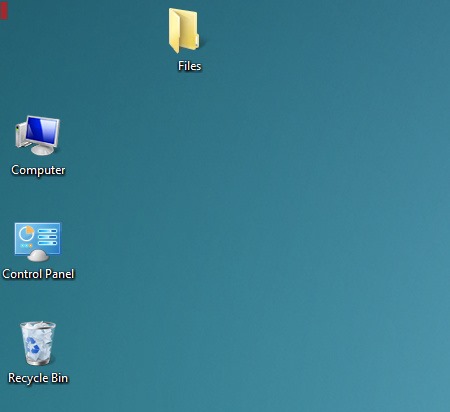Click the Recycle Bin's metal base
The image size is (450, 412).
(x=38, y=361)
